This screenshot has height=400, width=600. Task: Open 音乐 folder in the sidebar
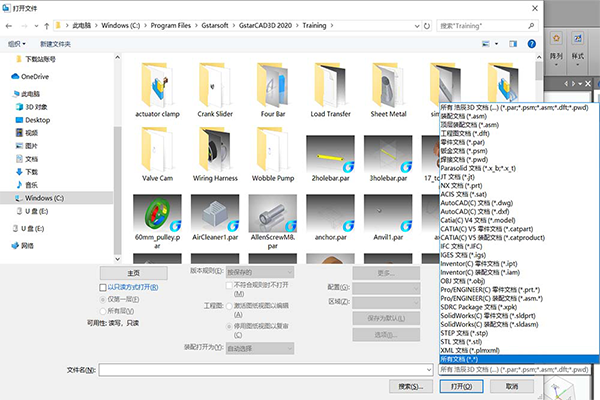(27, 185)
